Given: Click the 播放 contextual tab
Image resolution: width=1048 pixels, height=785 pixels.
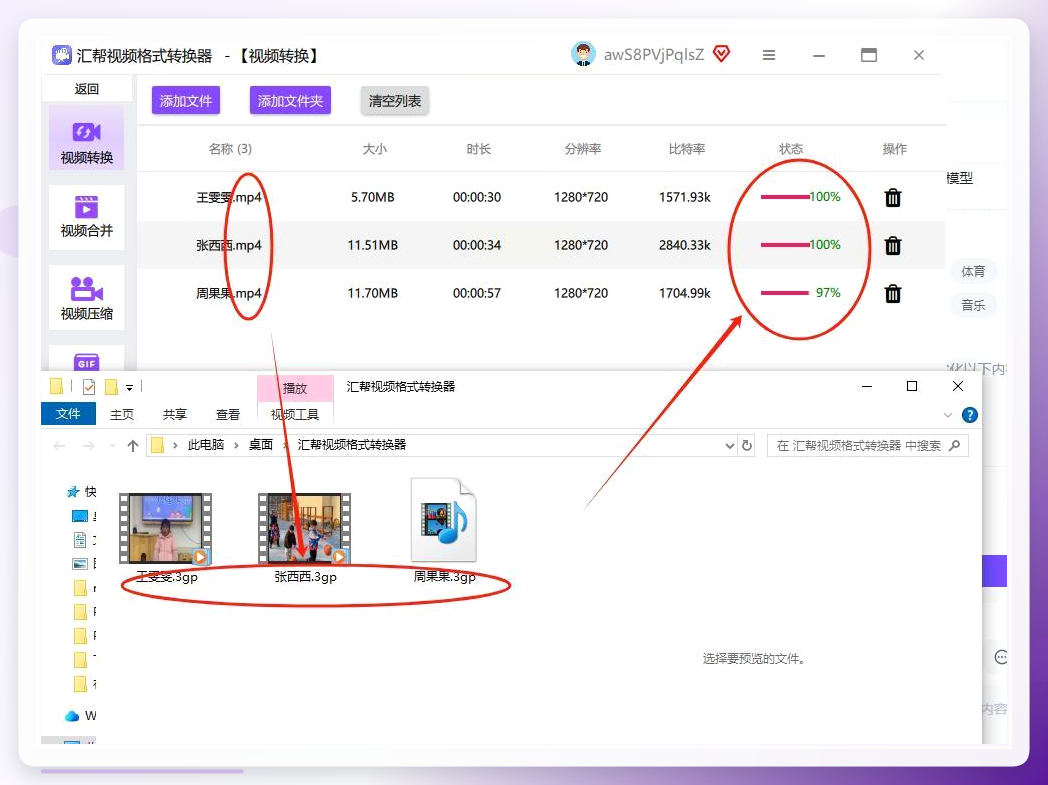Looking at the screenshot, I should click(295, 387).
